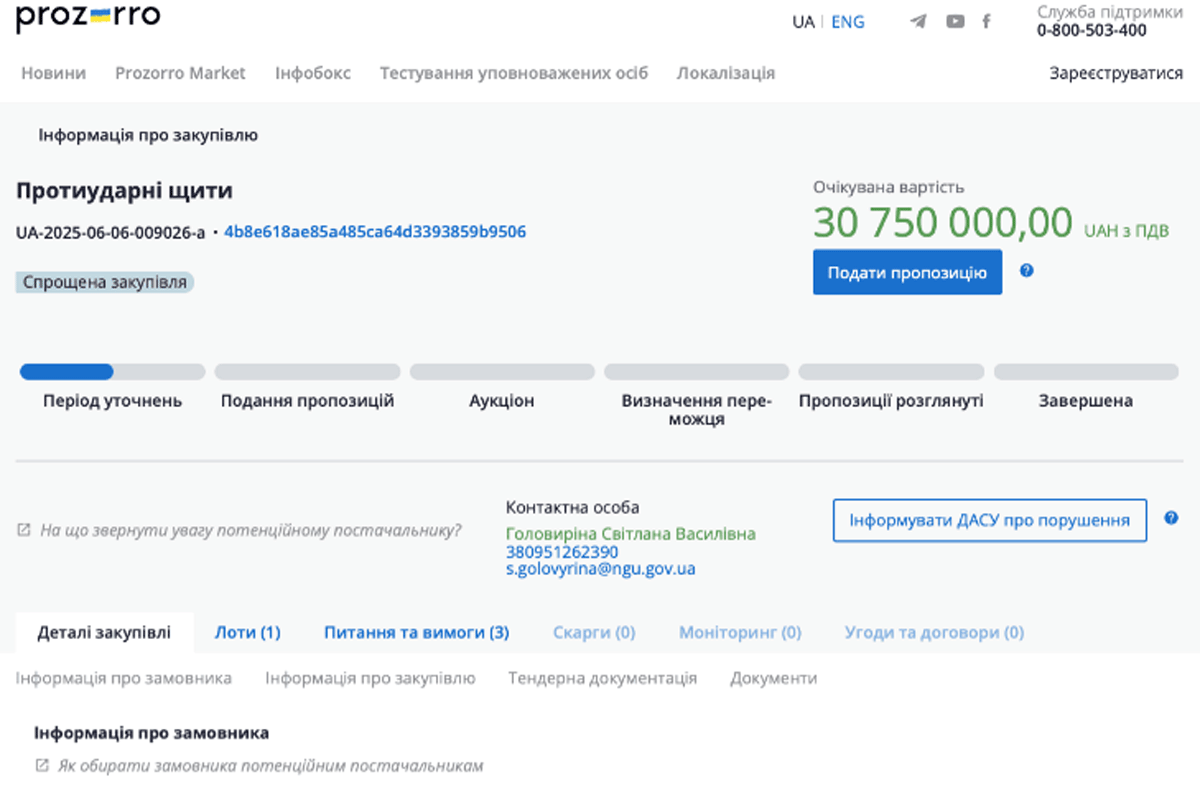
Task: Click the external-link icon before Як обирати замовника
Action: click(x=41, y=765)
